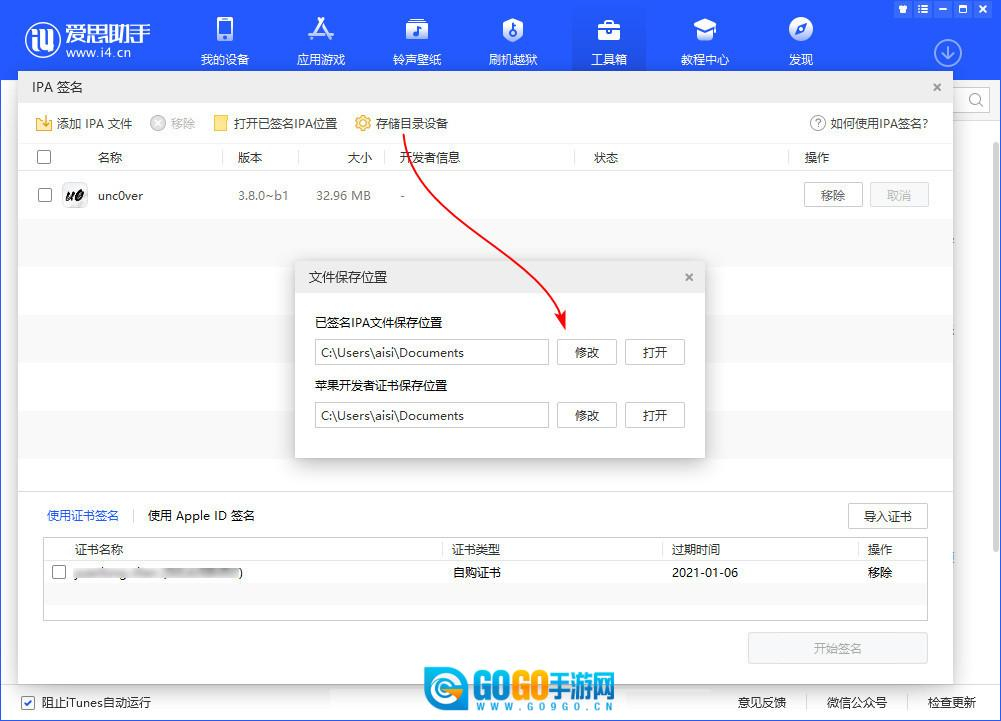1001x721 pixels.
Task: Open Ringtones & Wallpapers (铃声壁纸) section
Action: [417, 41]
